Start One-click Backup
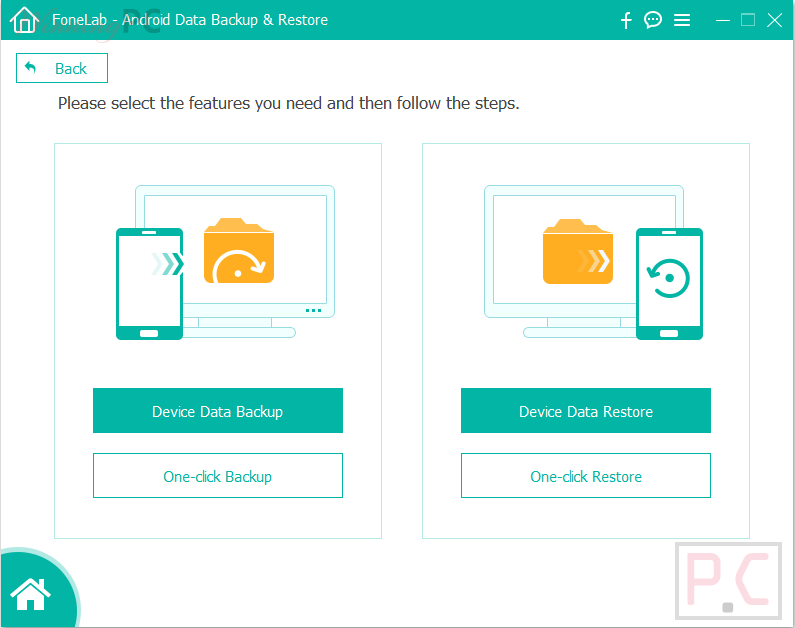Screen dimensions: 795x628 218,475
